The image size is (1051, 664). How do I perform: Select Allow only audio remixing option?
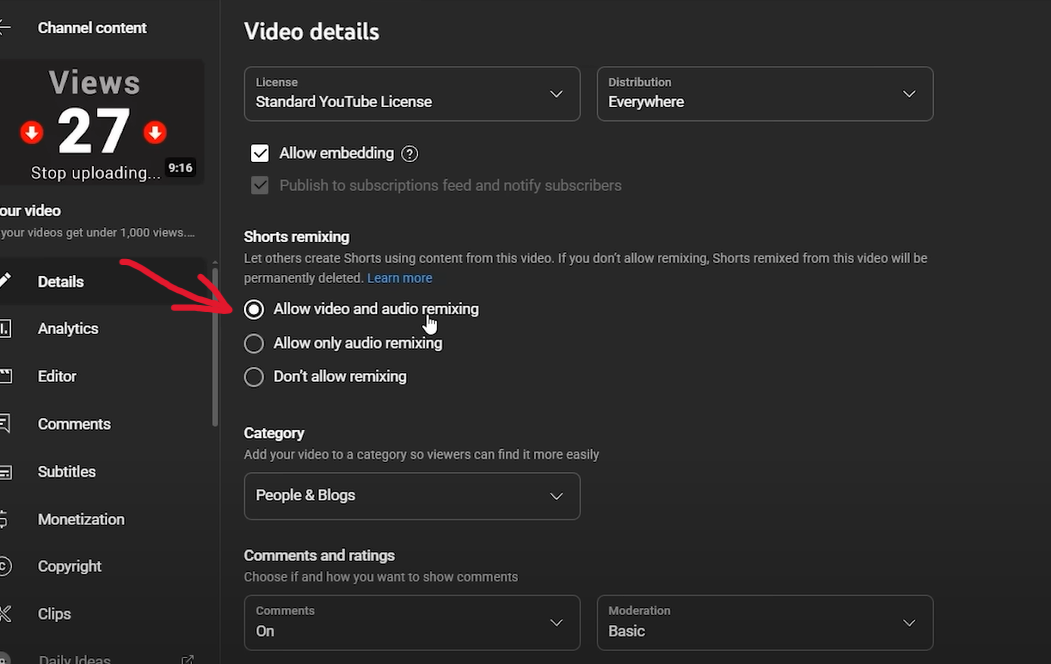coord(254,343)
